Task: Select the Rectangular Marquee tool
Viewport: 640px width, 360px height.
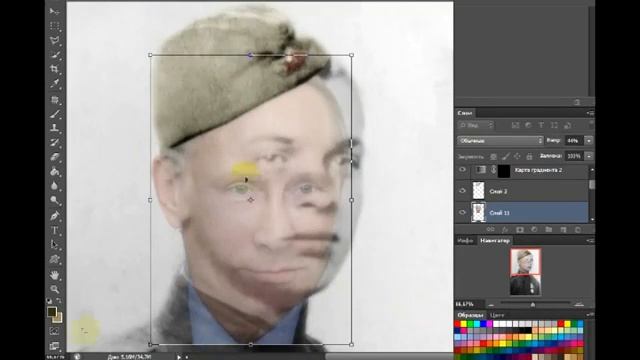Action: click(54, 26)
